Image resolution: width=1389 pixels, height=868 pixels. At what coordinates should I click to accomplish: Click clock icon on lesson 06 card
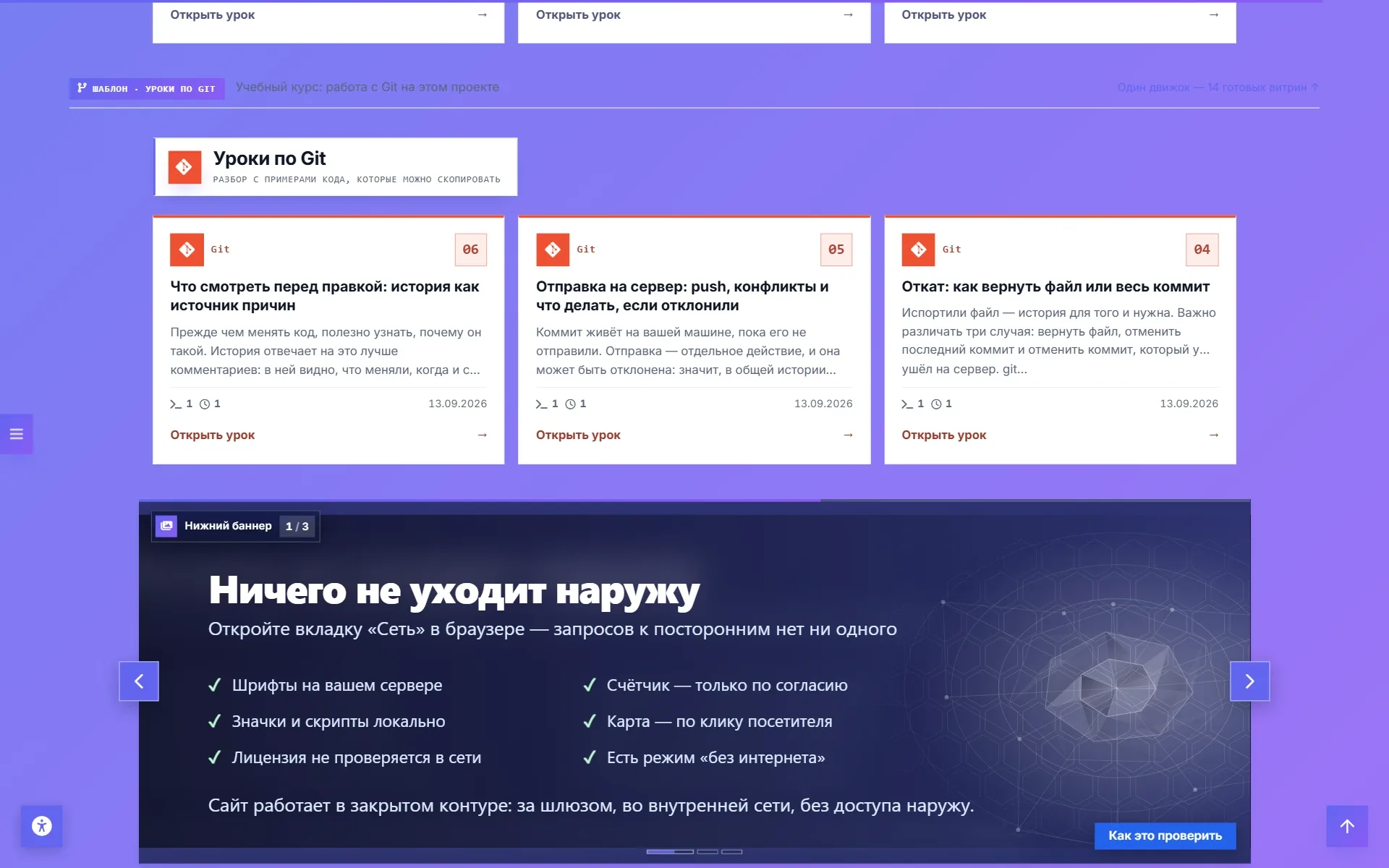pos(205,404)
